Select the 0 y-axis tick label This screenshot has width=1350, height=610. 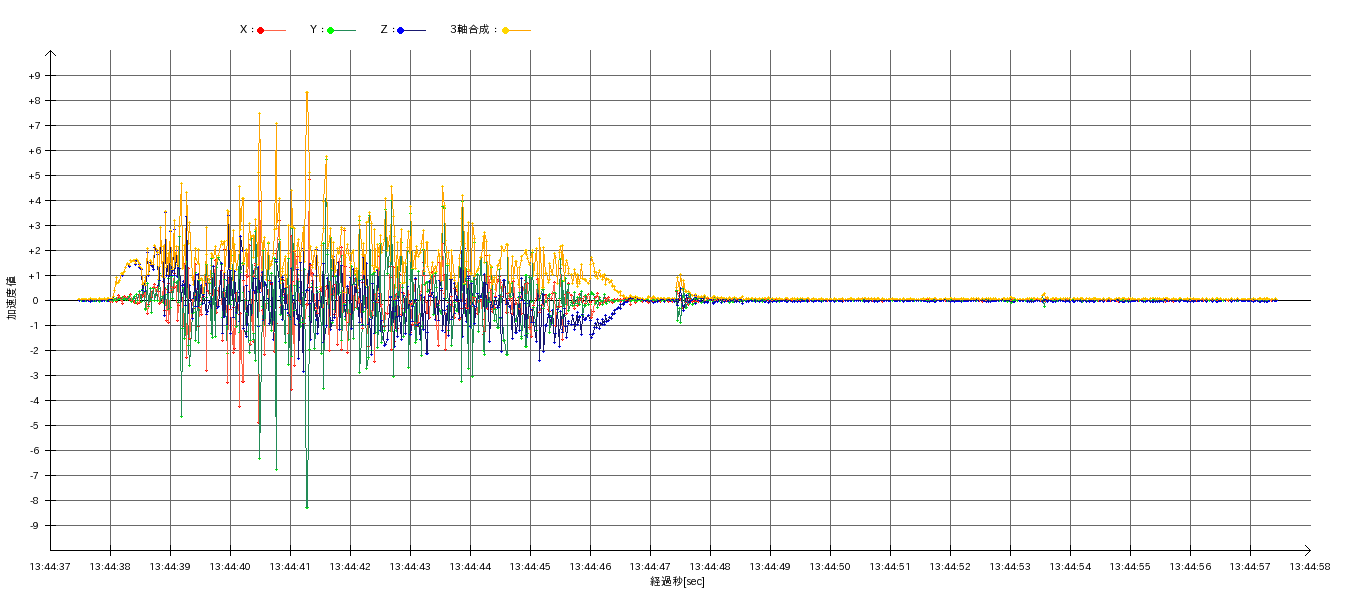coord(38,301)
